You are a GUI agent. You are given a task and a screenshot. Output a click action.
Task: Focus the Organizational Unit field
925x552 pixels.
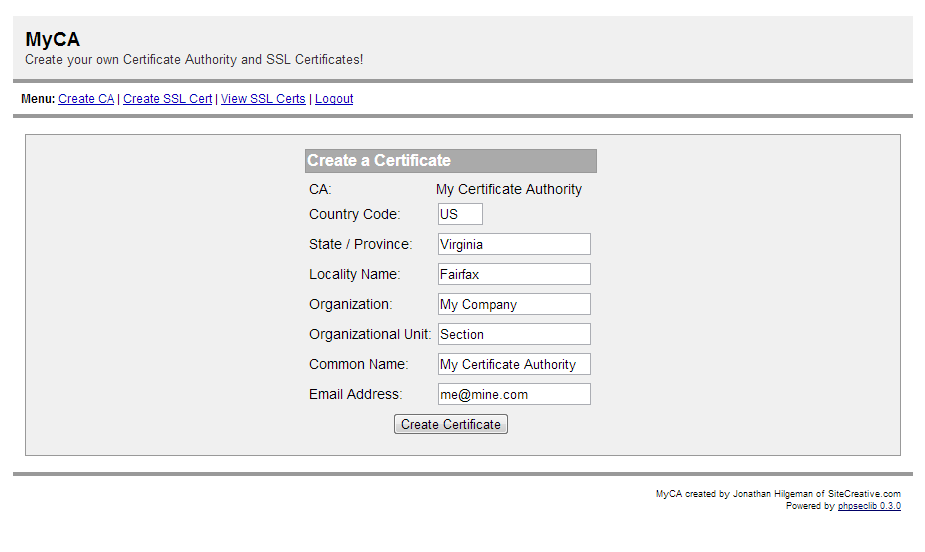514,334
